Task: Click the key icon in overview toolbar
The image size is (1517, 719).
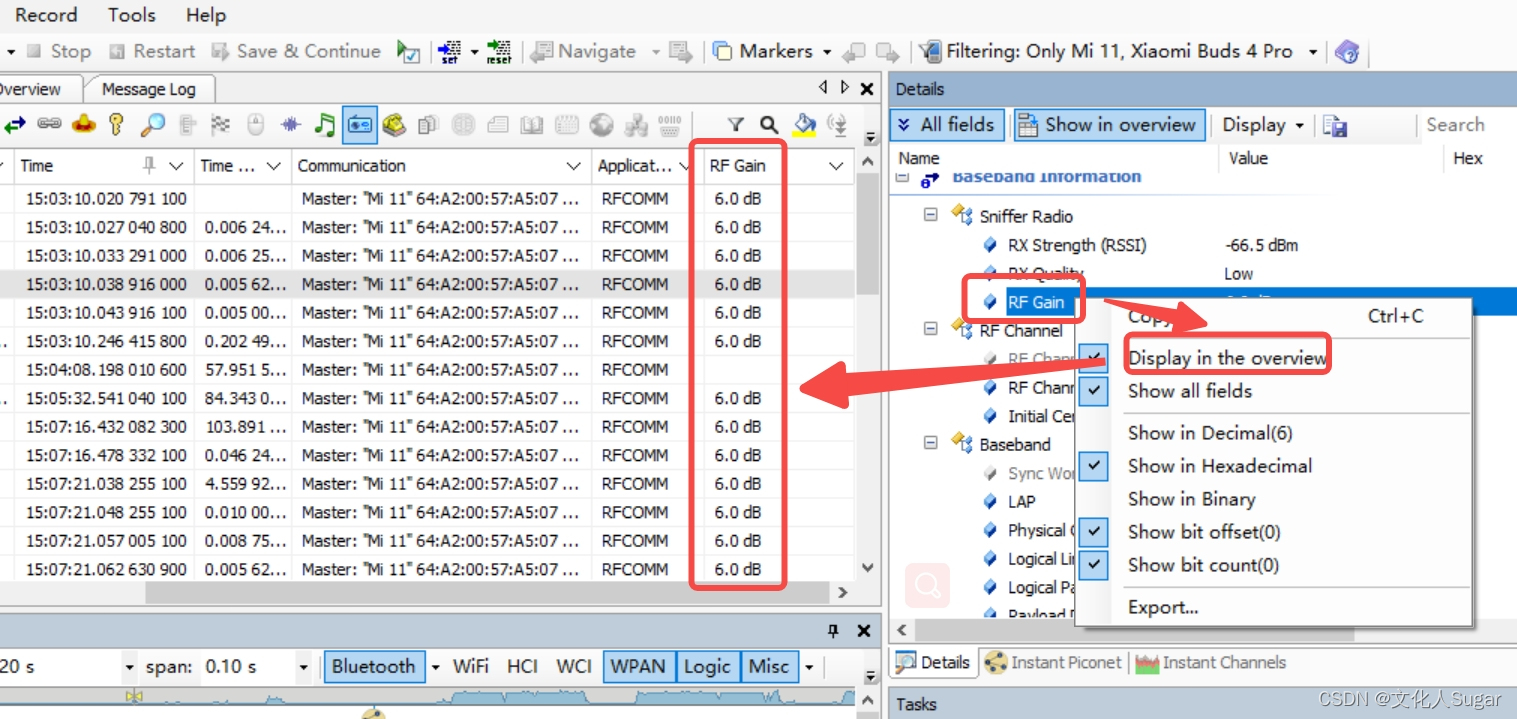Action: (117, 124)
